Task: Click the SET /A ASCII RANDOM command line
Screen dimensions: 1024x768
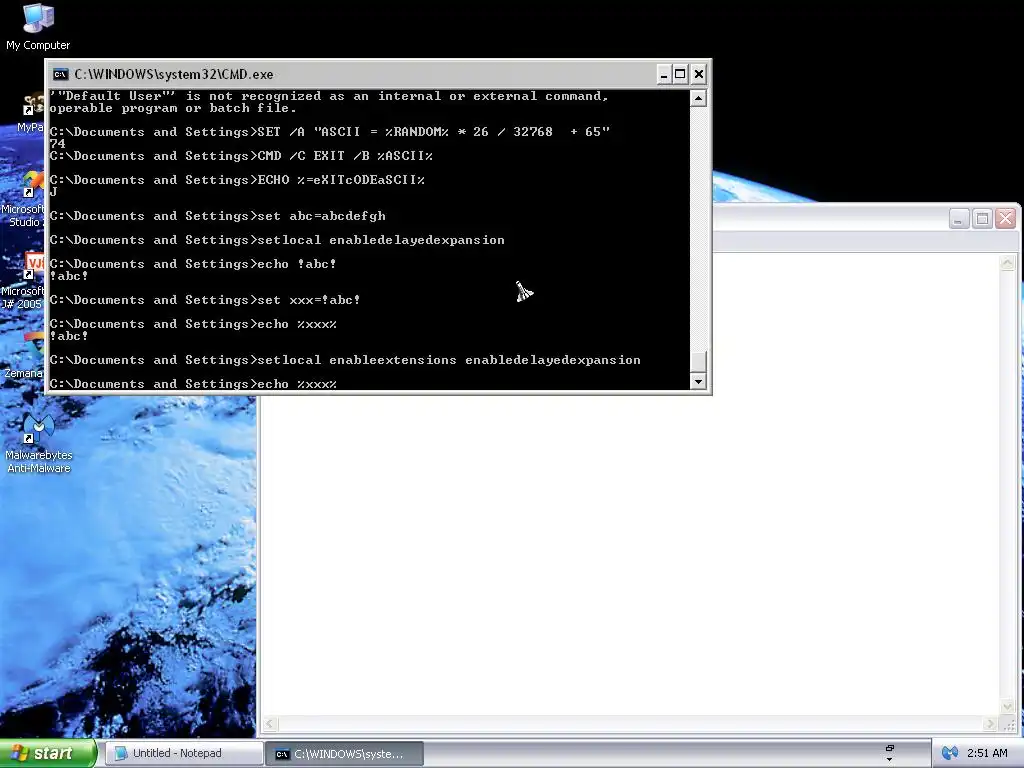Action: tap(330, 132)
